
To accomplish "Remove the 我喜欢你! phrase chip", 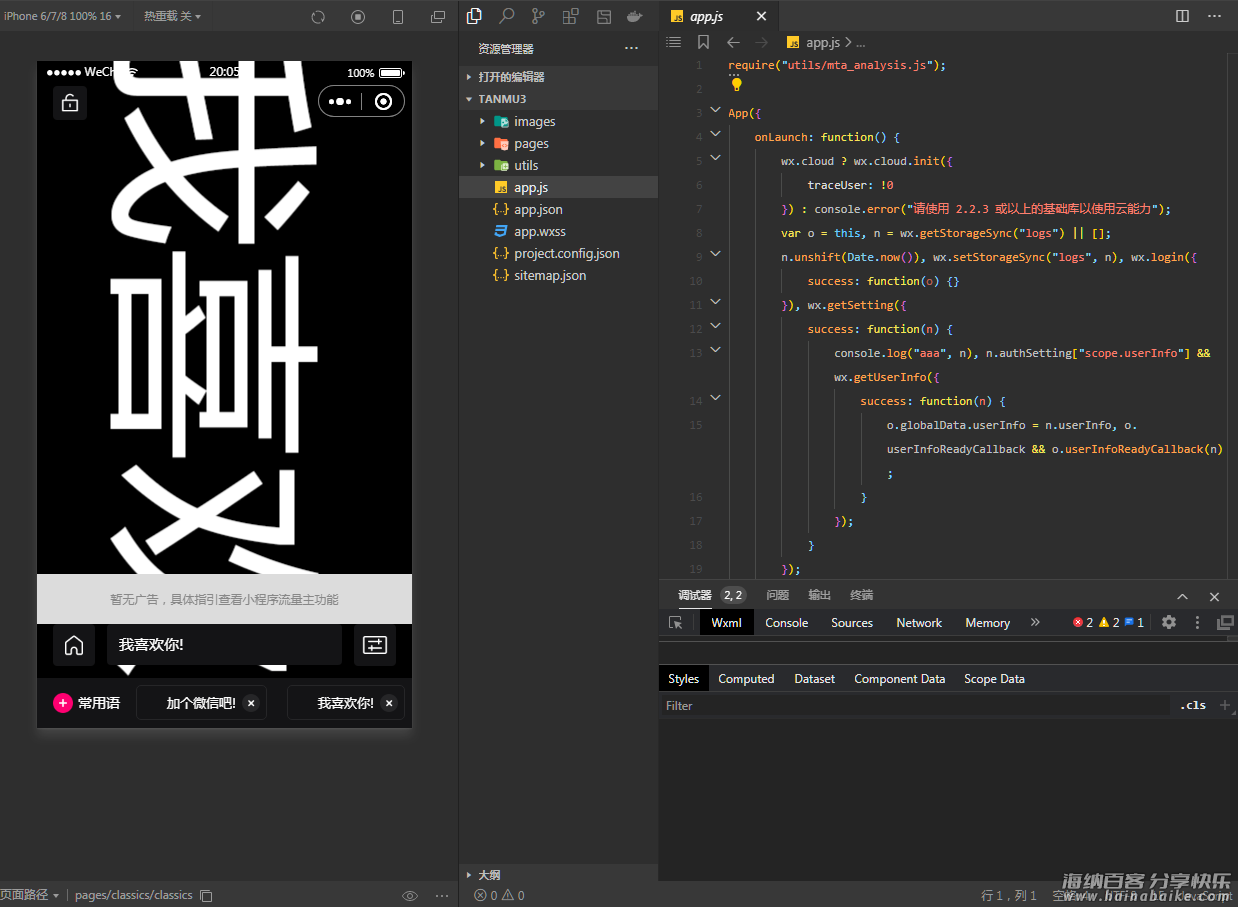I will tap(389, 703).
